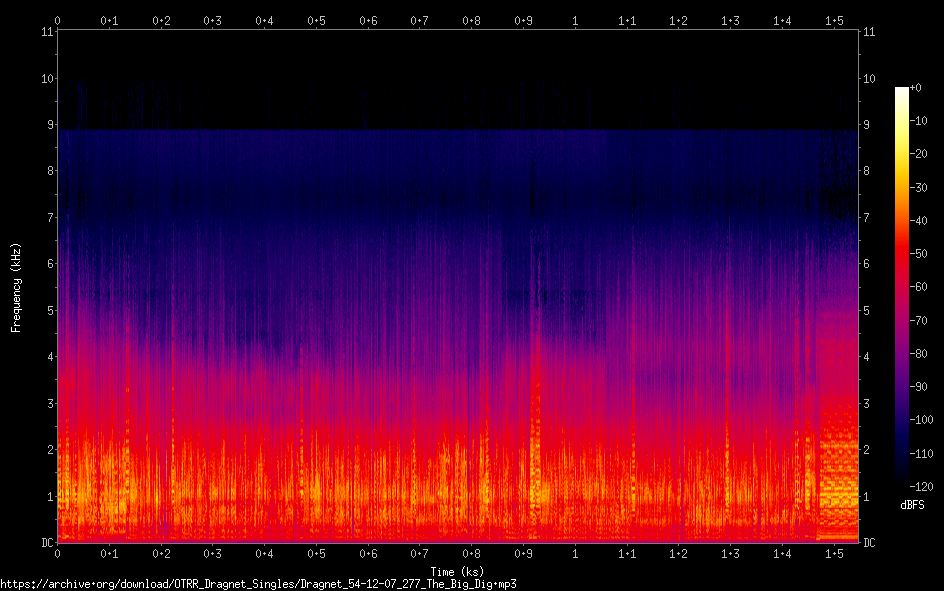944x591 pixels.
Task: Pick the +0 white top of the color scale
Action: click(x=903, y=90)
